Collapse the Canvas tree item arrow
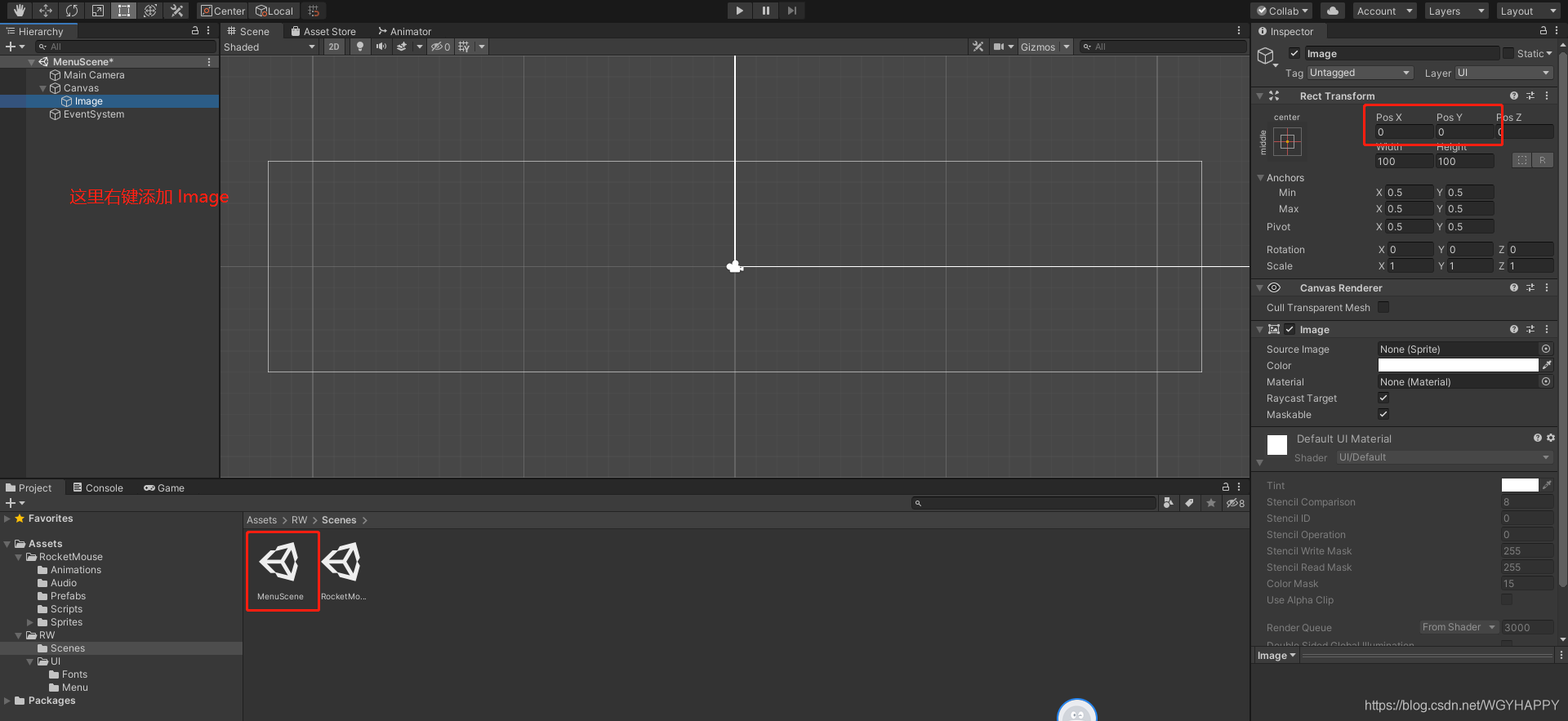The height and width of the screenshot is (721, 1568). (43, 88)
